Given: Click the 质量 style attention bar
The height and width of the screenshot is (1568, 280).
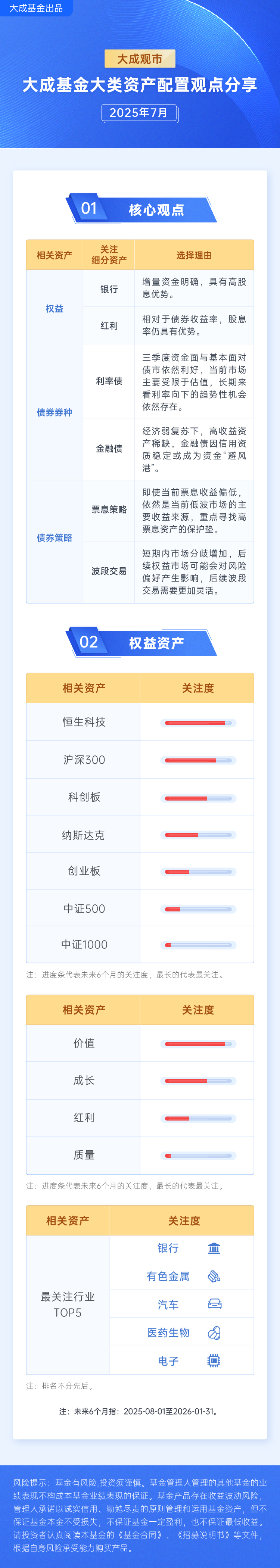Looking at the screenshot, I should (x=199, y=1155).
